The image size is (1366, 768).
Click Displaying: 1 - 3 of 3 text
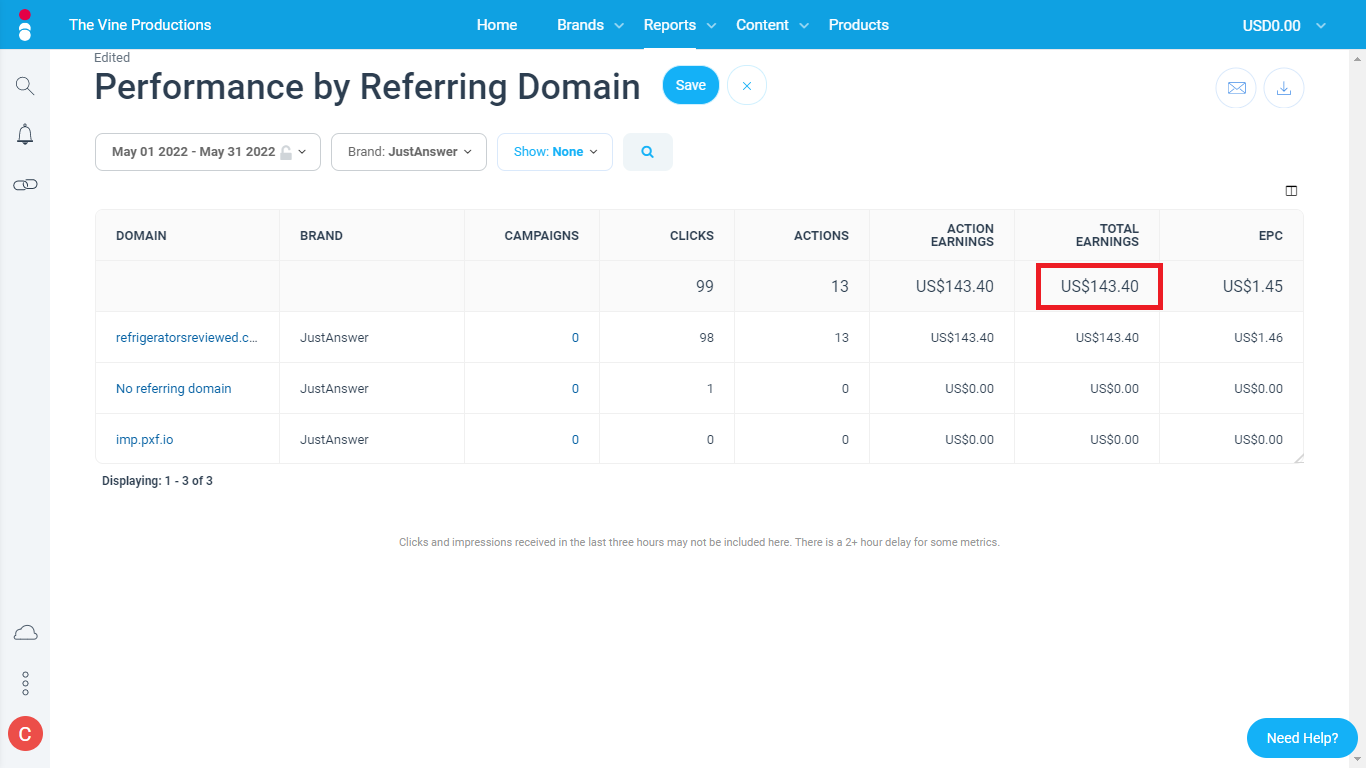[157, 481]
